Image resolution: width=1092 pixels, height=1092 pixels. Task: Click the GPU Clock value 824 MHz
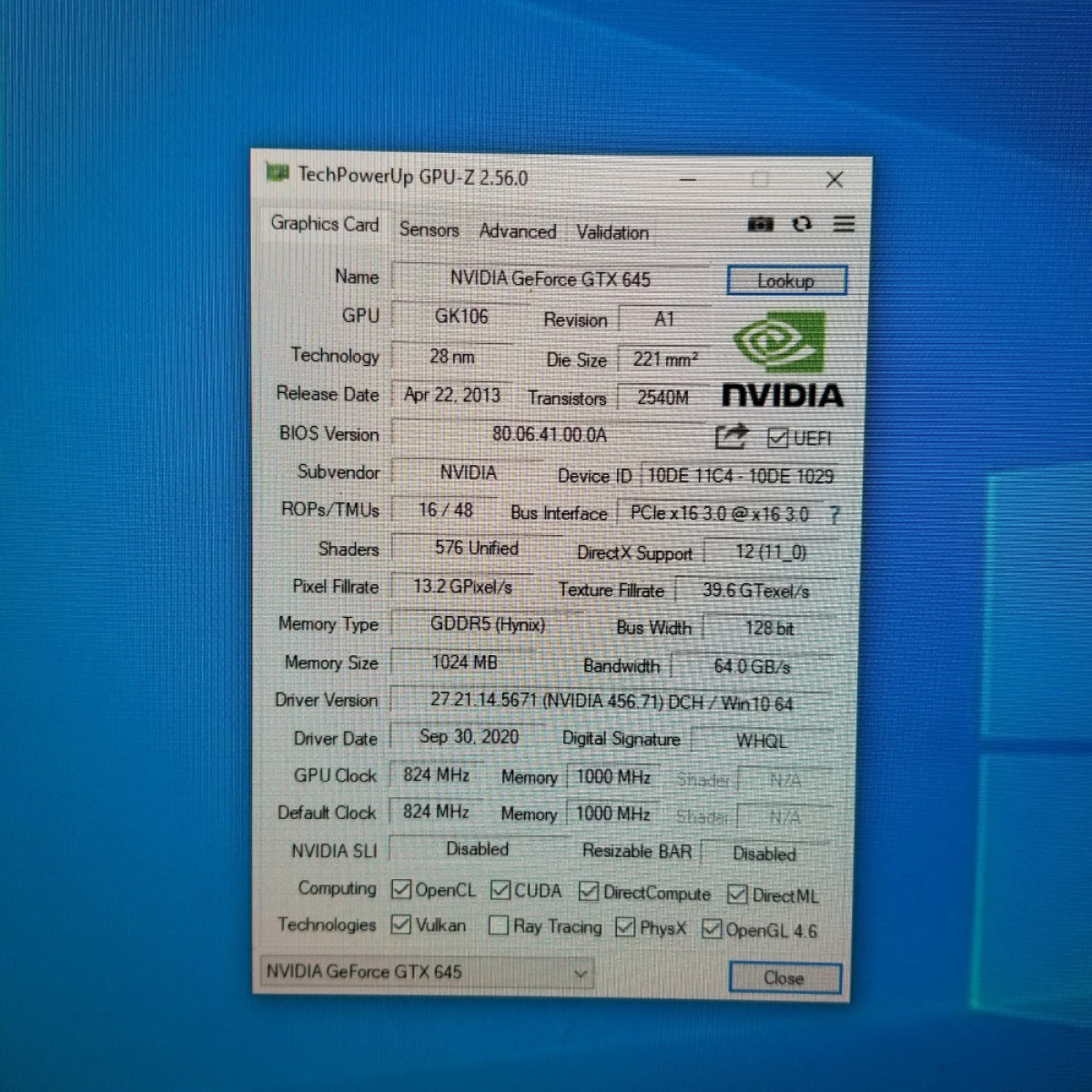click(x=436, y=775)
